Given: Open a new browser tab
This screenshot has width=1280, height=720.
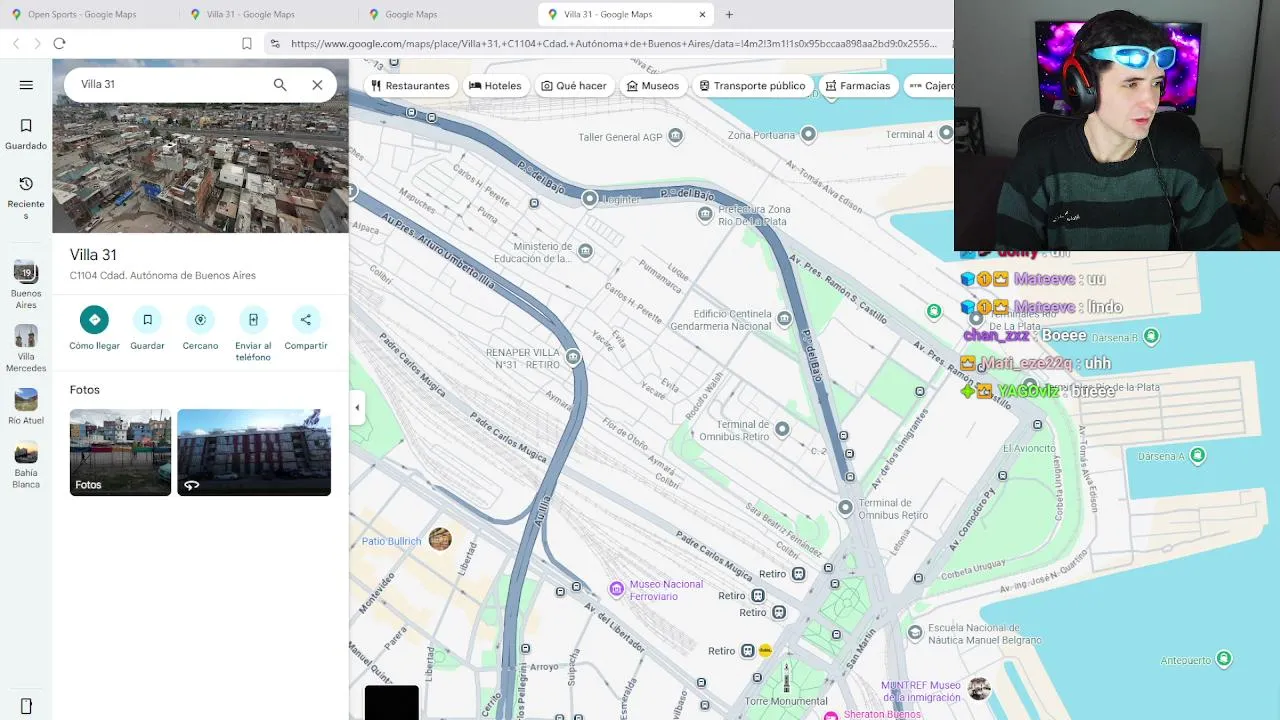Looking at the screenshot, I should (x=729, y=15).
